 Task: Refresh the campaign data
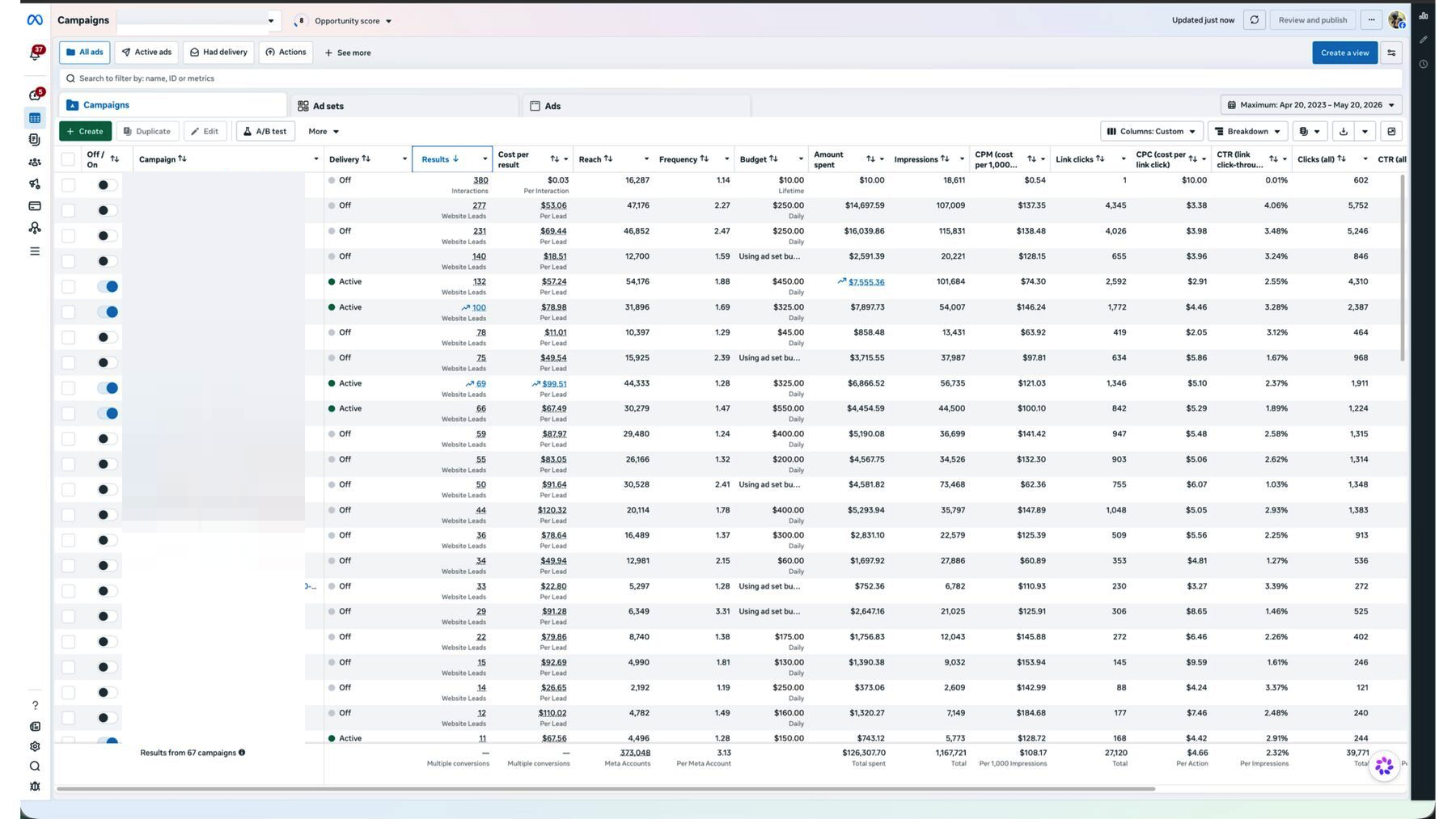(x=1255, y=20)
